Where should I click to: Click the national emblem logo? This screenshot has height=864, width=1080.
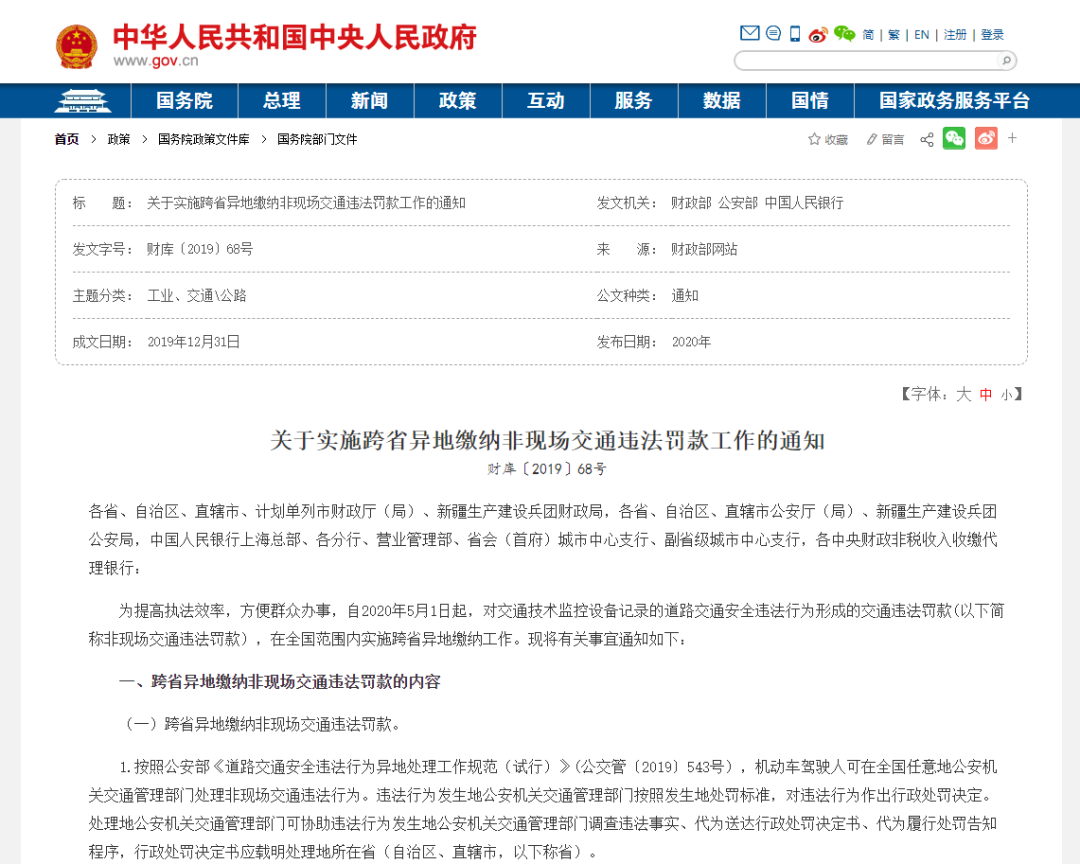(76, 46)
